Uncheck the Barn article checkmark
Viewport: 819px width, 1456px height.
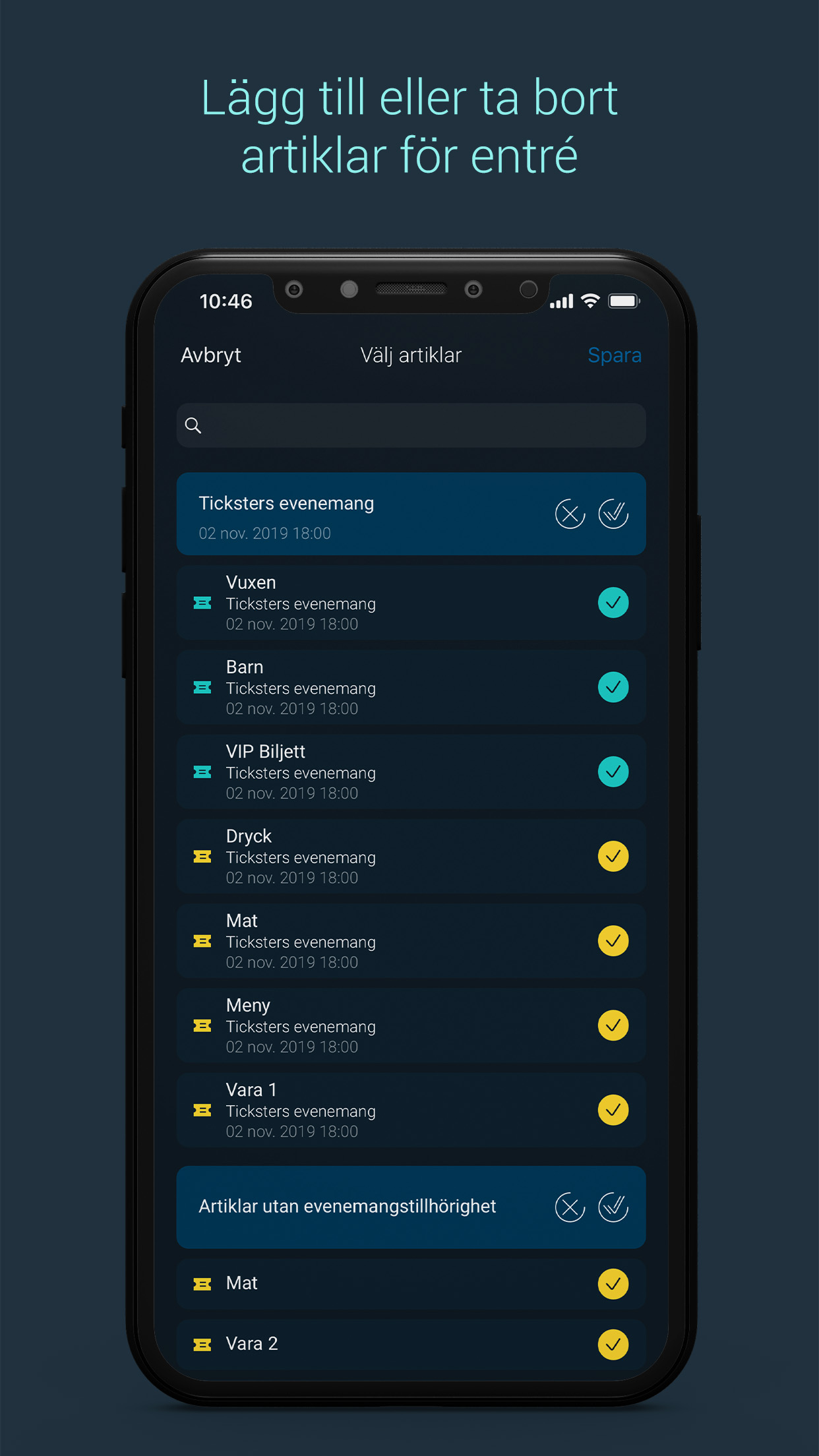coord(613,687)
